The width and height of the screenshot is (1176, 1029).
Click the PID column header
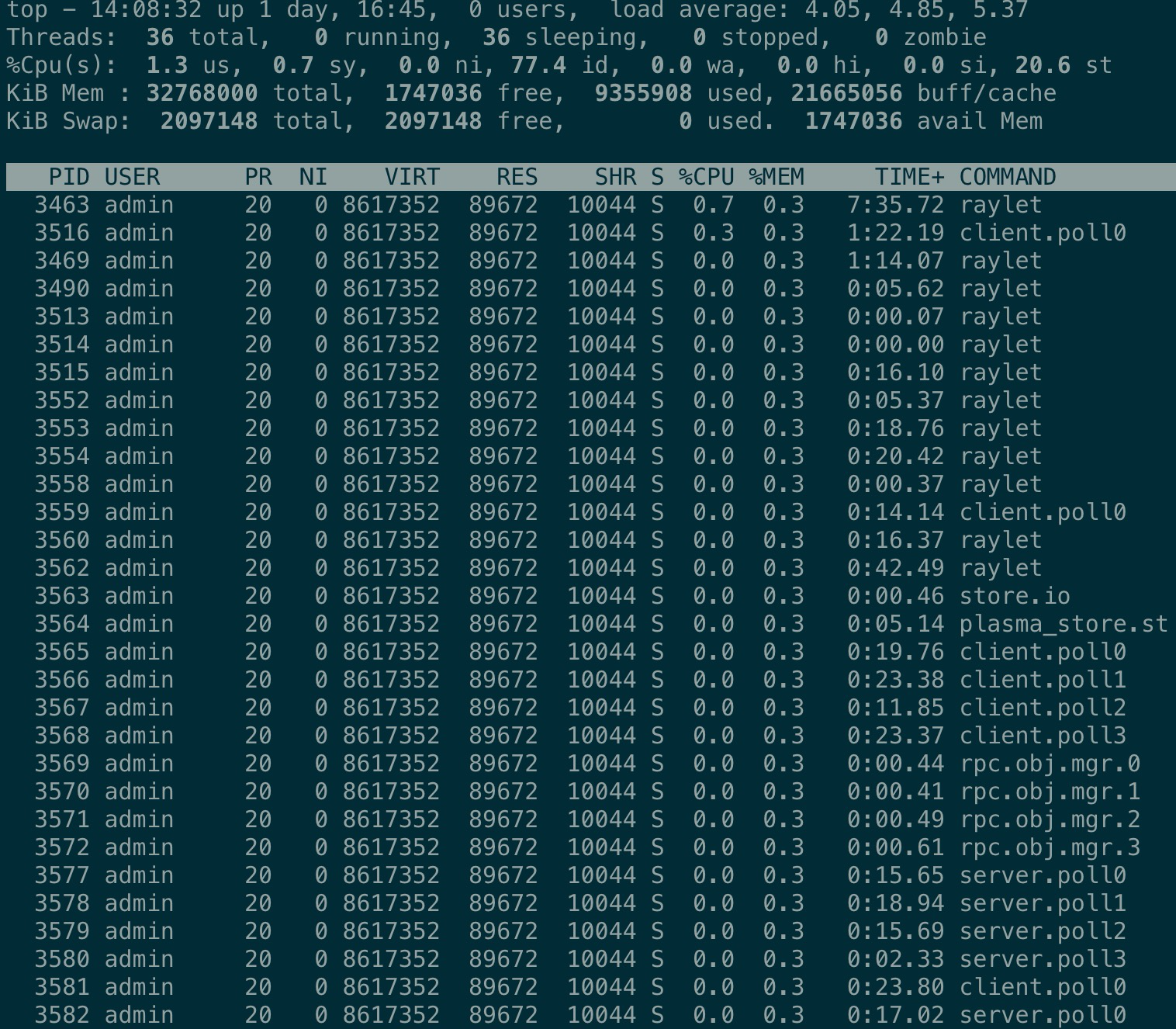[x=69, y=177]
